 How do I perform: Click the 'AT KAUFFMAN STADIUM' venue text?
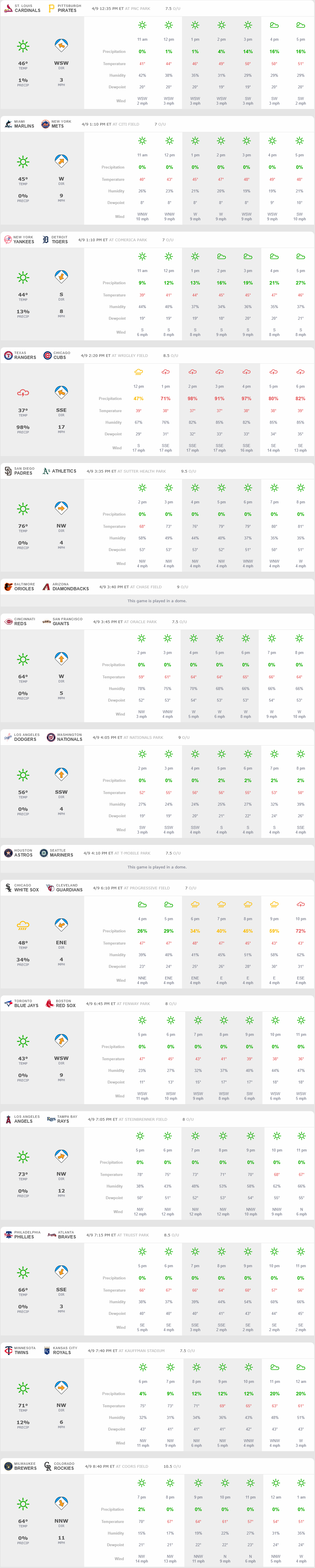tap(142, 1350)
